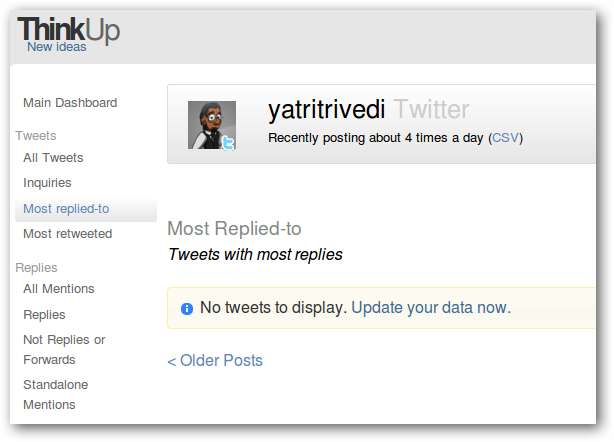Go to Main Dashboard
The width and height of the screenshot is (614, 442).
click(x=70, y=102)
